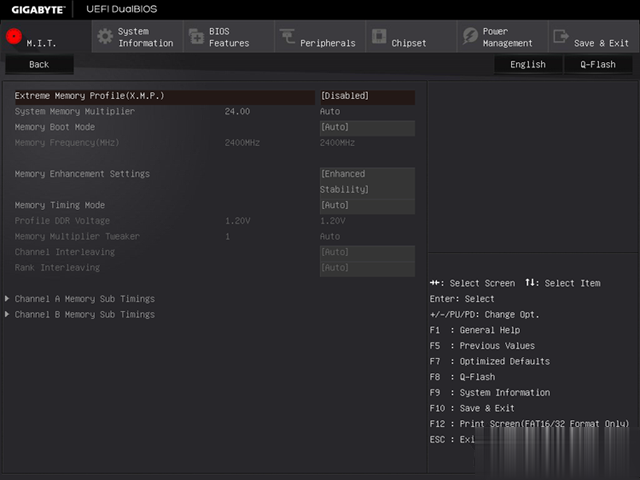Click the Chipset square icon
The width and height of the screenshot is (640, 480).
click(x=379, y=36)
